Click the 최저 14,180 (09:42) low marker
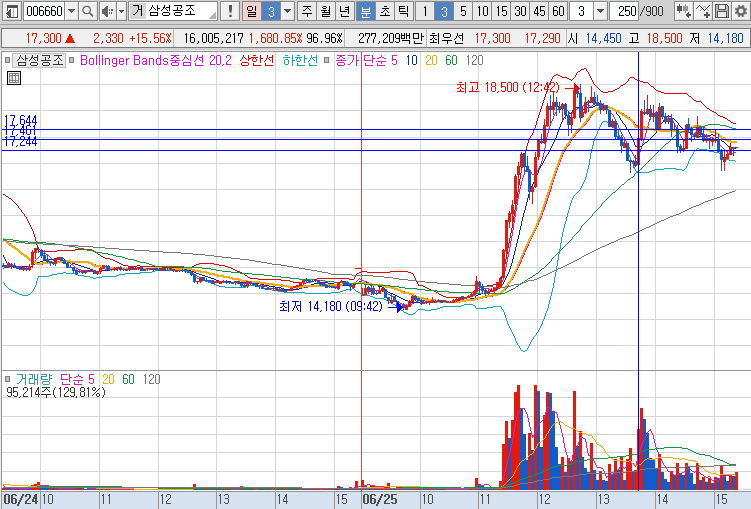 click(x=330, y=306)
